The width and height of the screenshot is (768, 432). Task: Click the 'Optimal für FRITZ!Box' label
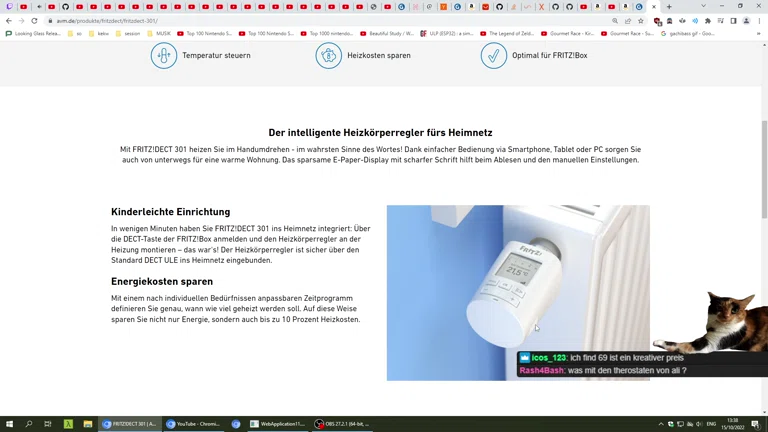(550, 55)
